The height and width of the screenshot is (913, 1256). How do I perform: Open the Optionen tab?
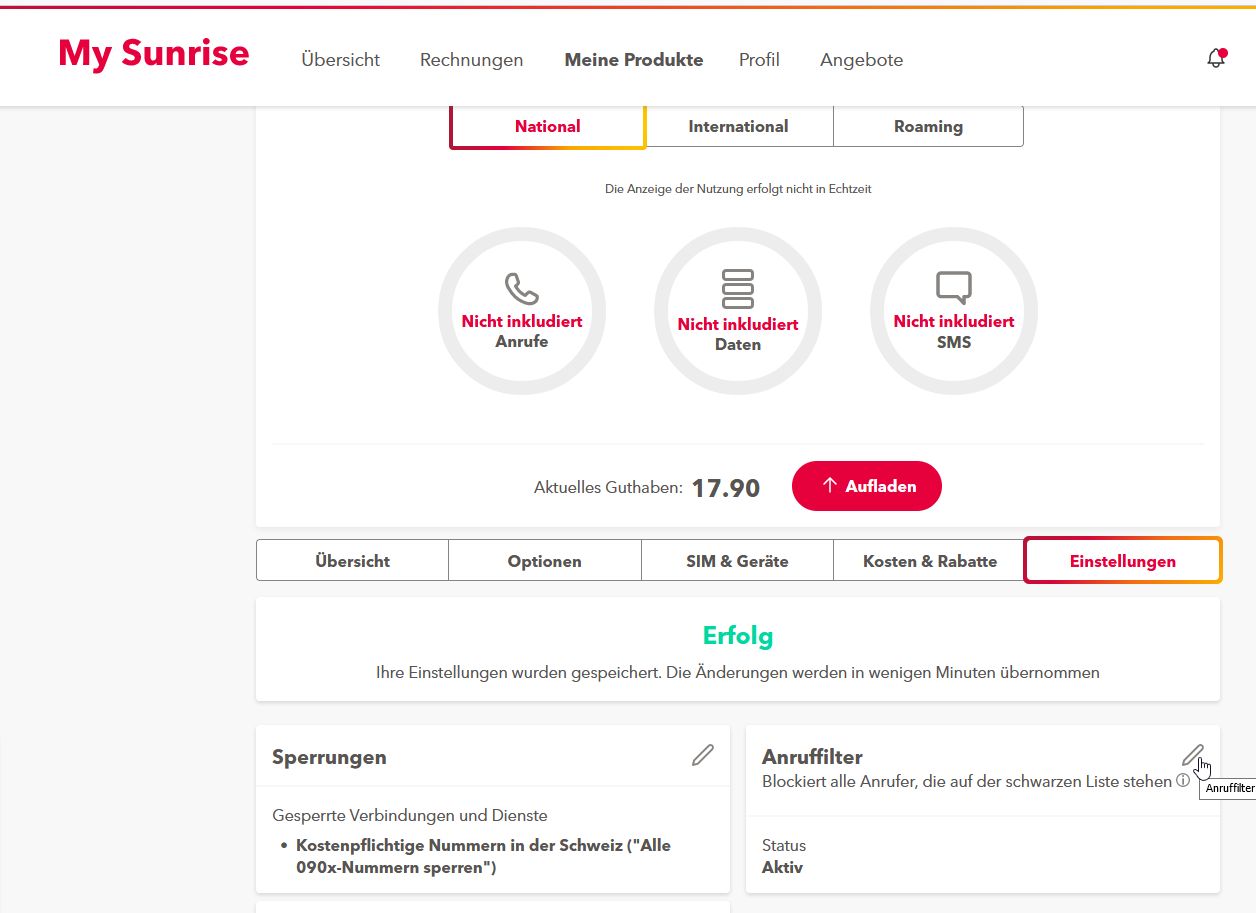point(544,561)
